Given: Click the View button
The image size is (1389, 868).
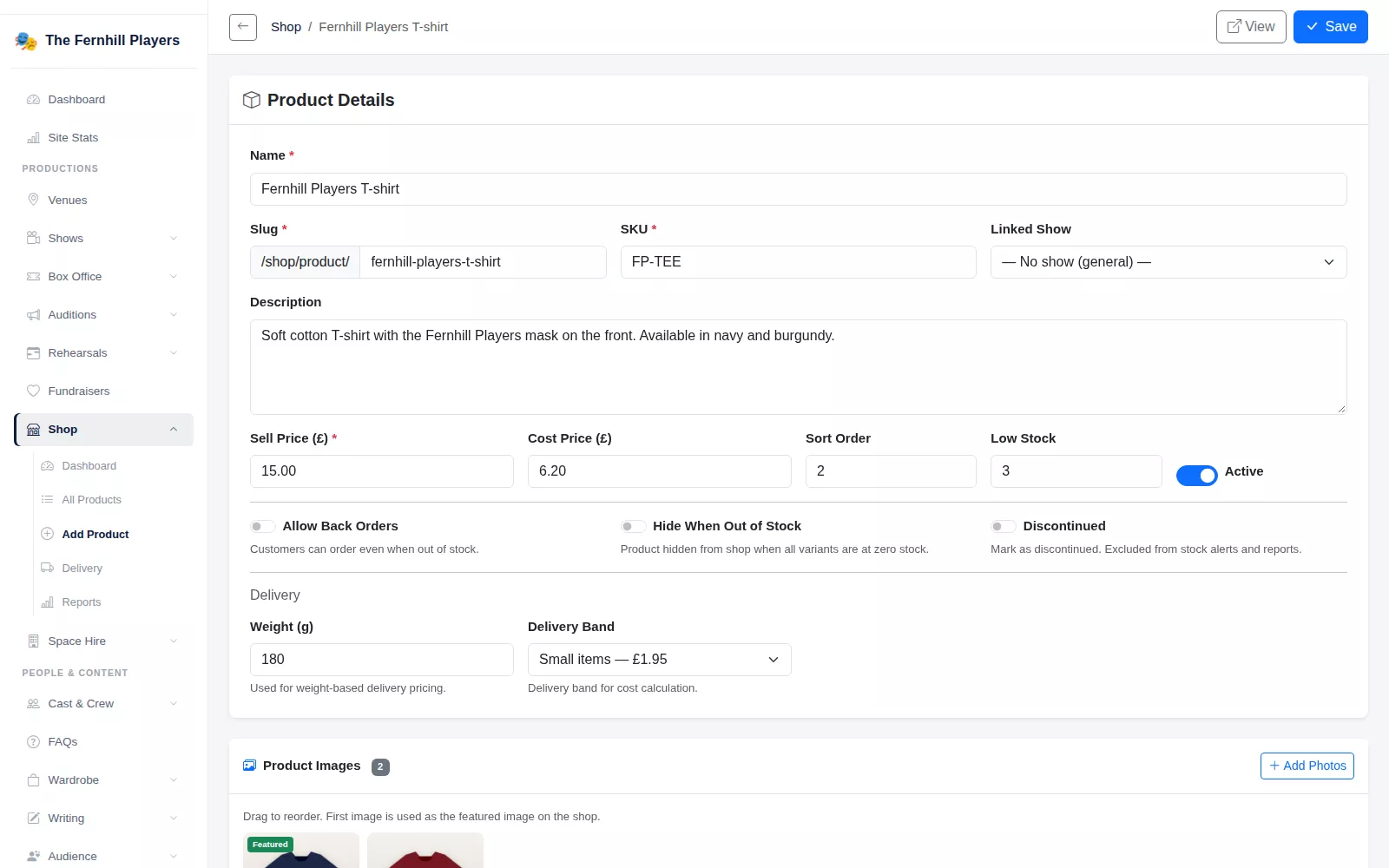Looking at the screenshot, I should (1251, 27).
